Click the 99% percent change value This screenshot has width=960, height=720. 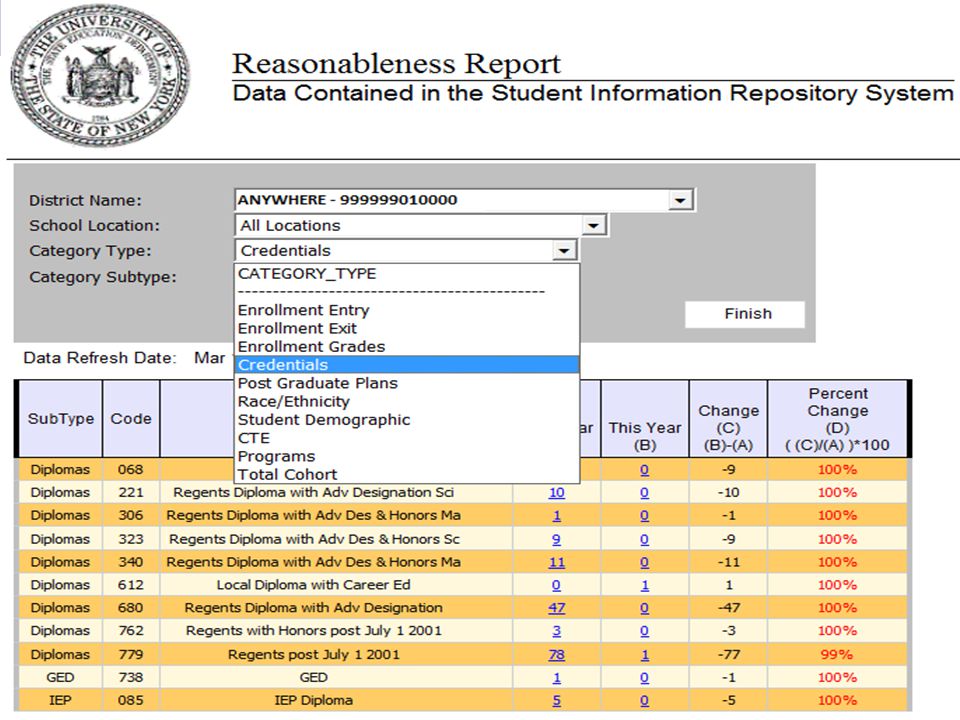pos(836,654)
